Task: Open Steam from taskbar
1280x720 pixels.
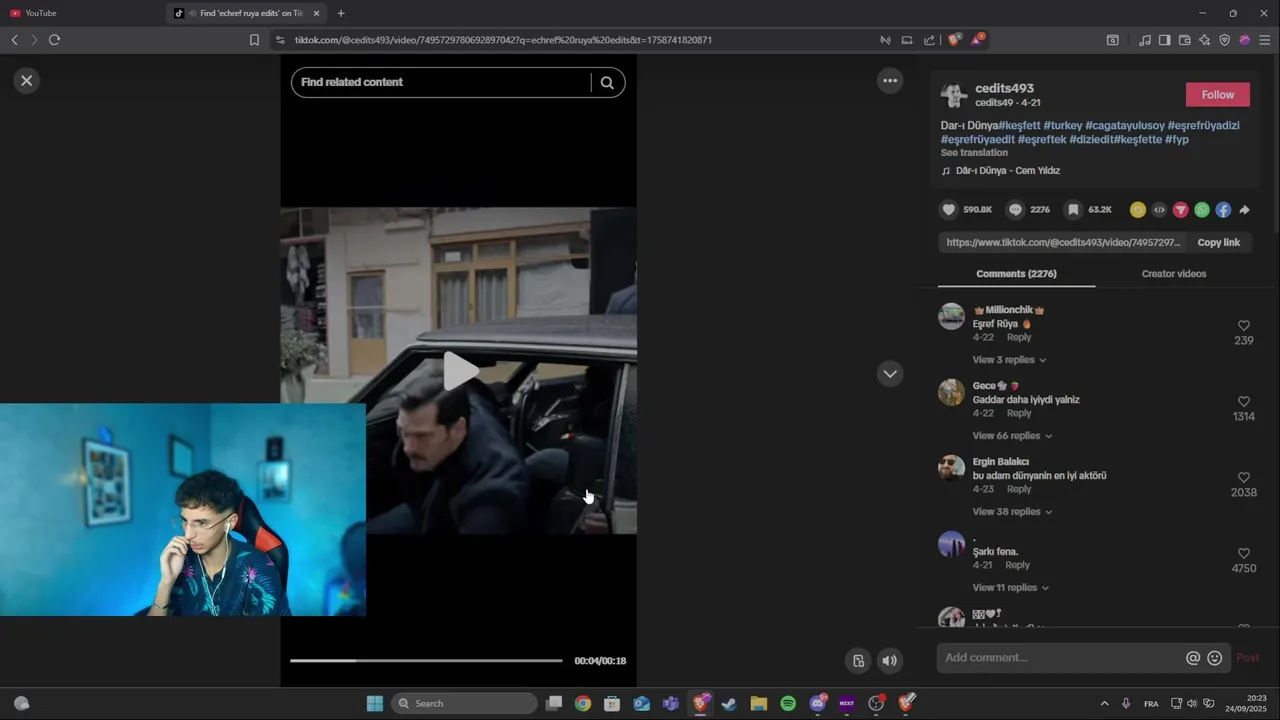Action: (729, 703)
